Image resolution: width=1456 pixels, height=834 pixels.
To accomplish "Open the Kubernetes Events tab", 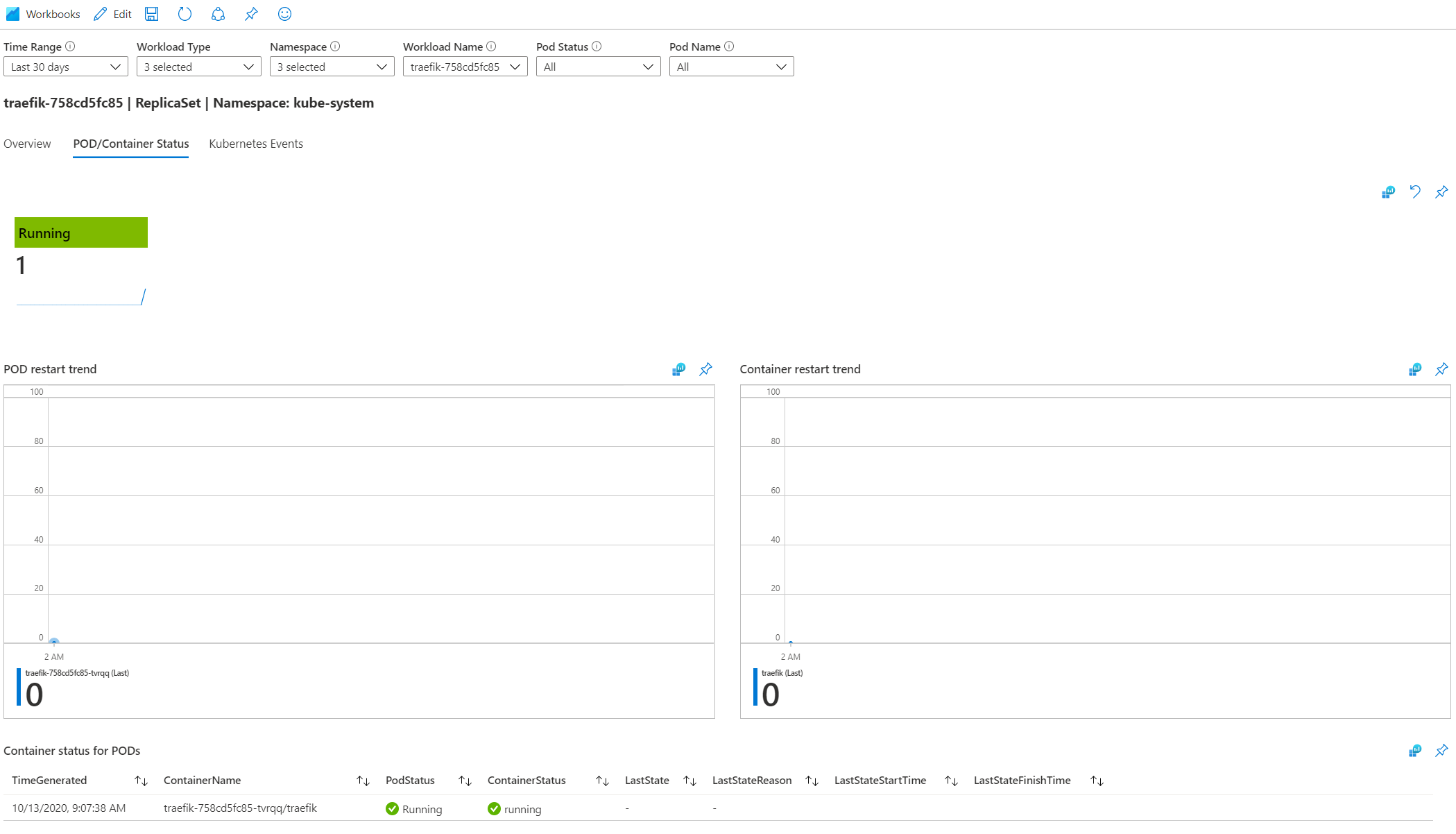I will coord(256,144).
